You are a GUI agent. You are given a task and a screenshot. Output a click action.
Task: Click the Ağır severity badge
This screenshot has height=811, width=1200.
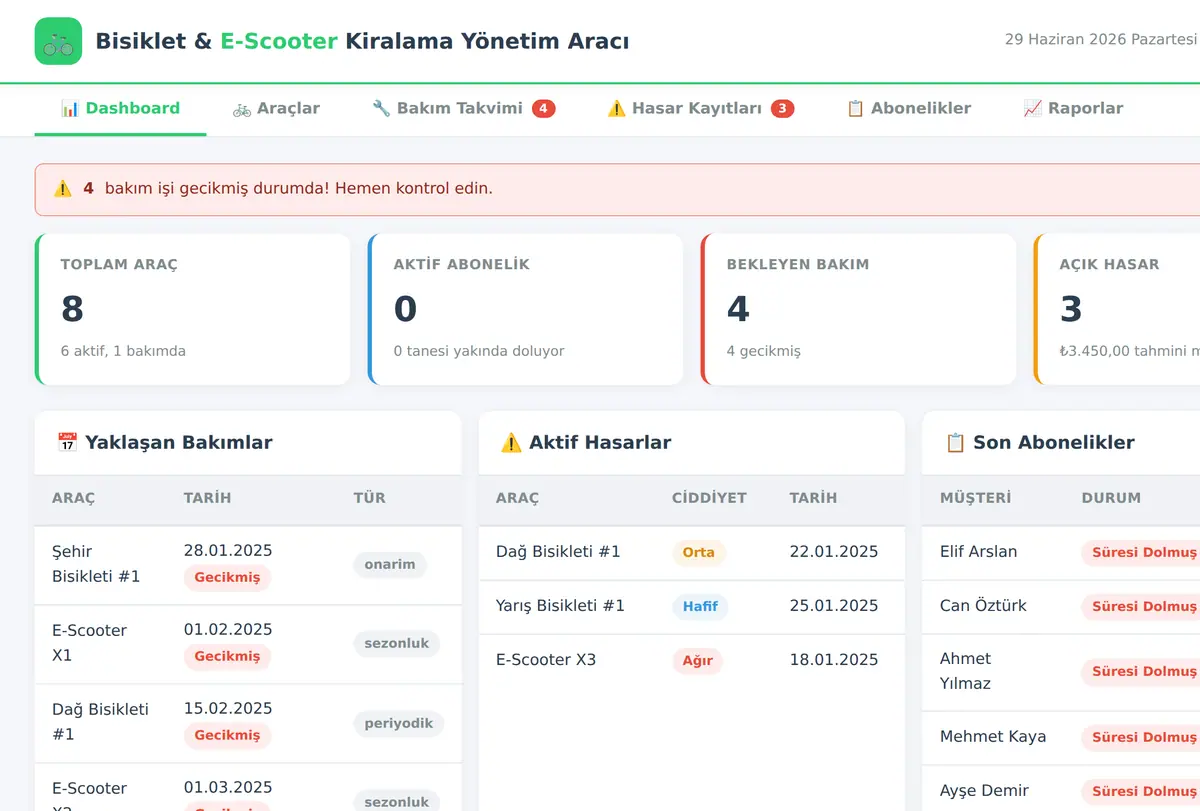pyautogui.click(x=698, y=660)
